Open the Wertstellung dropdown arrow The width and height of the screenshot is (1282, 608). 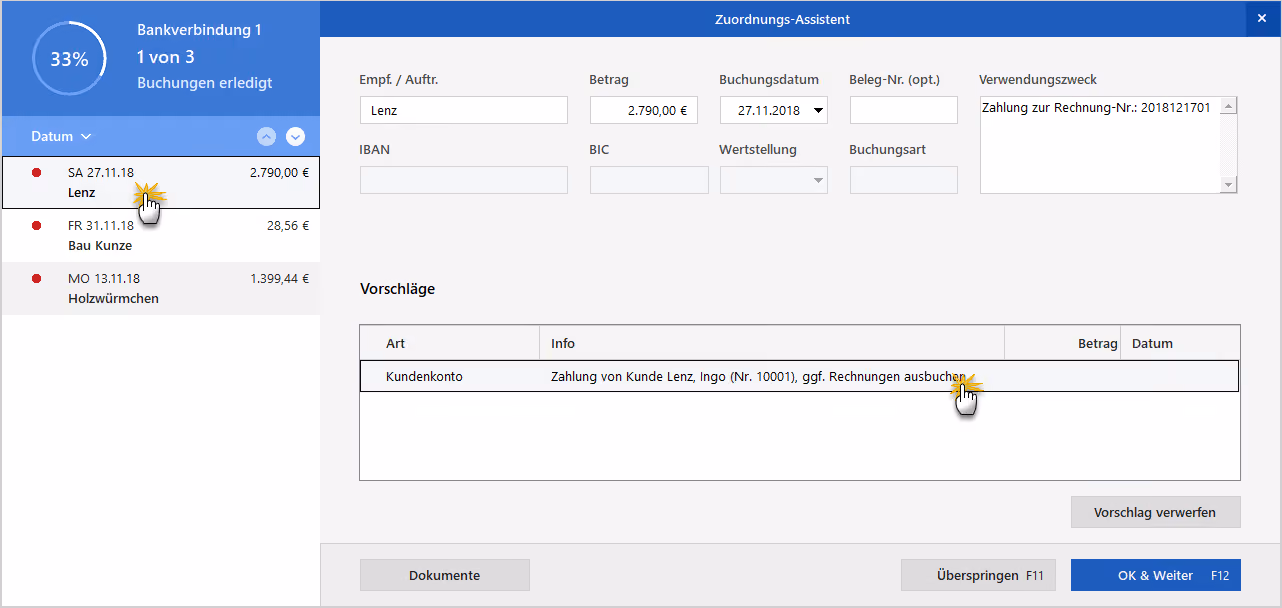[819, 180]
